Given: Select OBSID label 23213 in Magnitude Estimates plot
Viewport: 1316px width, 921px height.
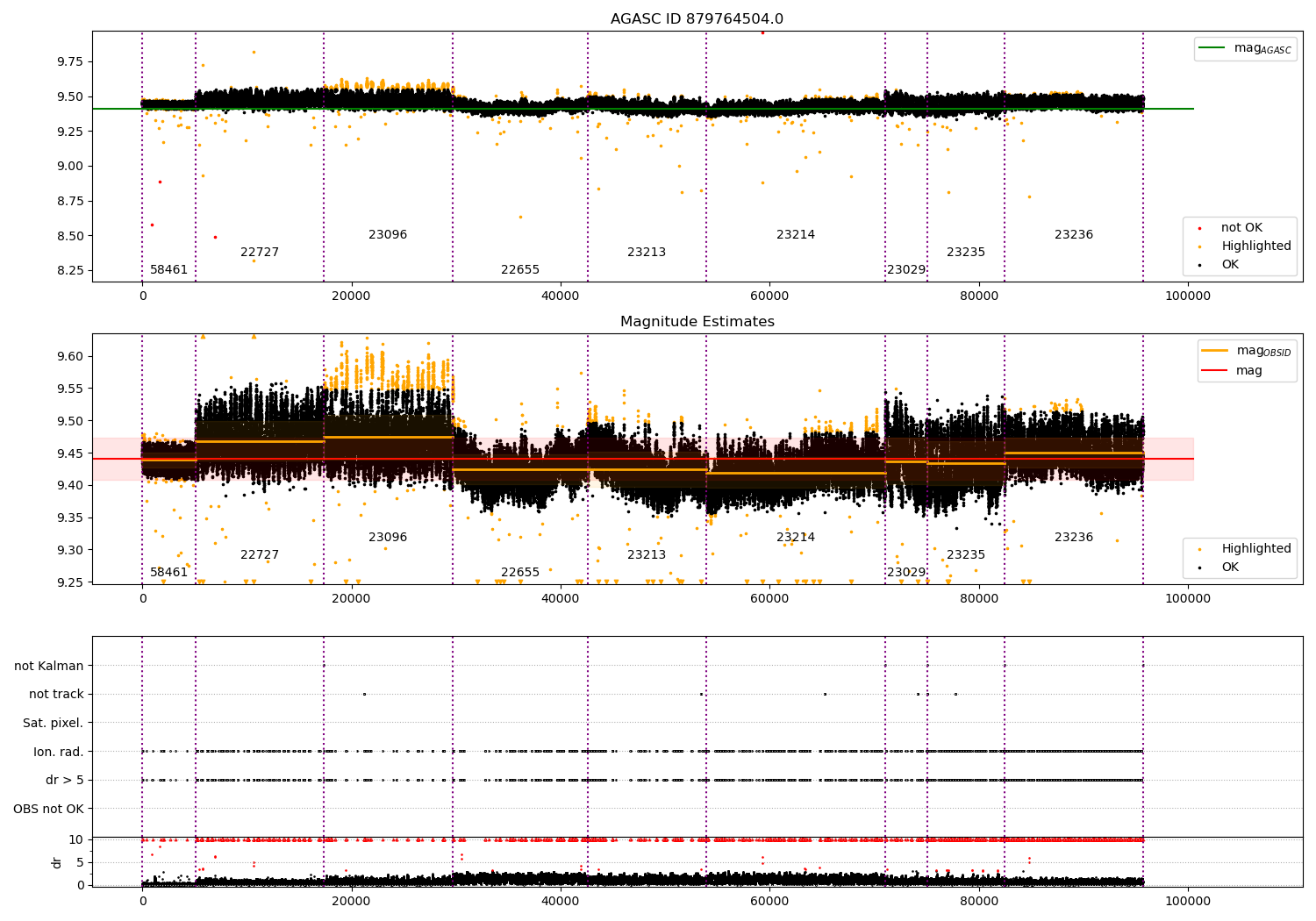Looking at the screenshot, I should click(647, 555).
